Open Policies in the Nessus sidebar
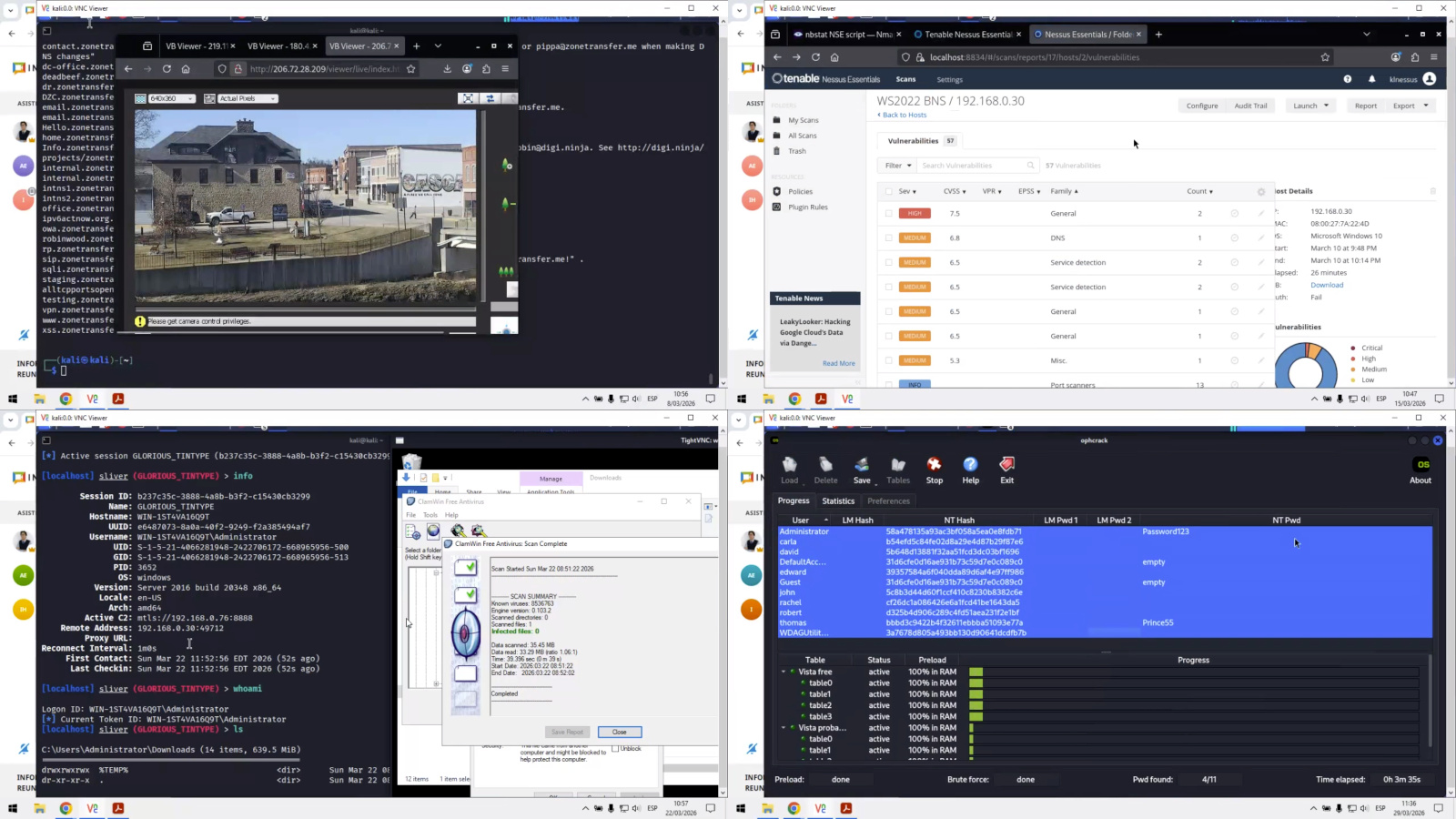 click(x=800, y=192)
